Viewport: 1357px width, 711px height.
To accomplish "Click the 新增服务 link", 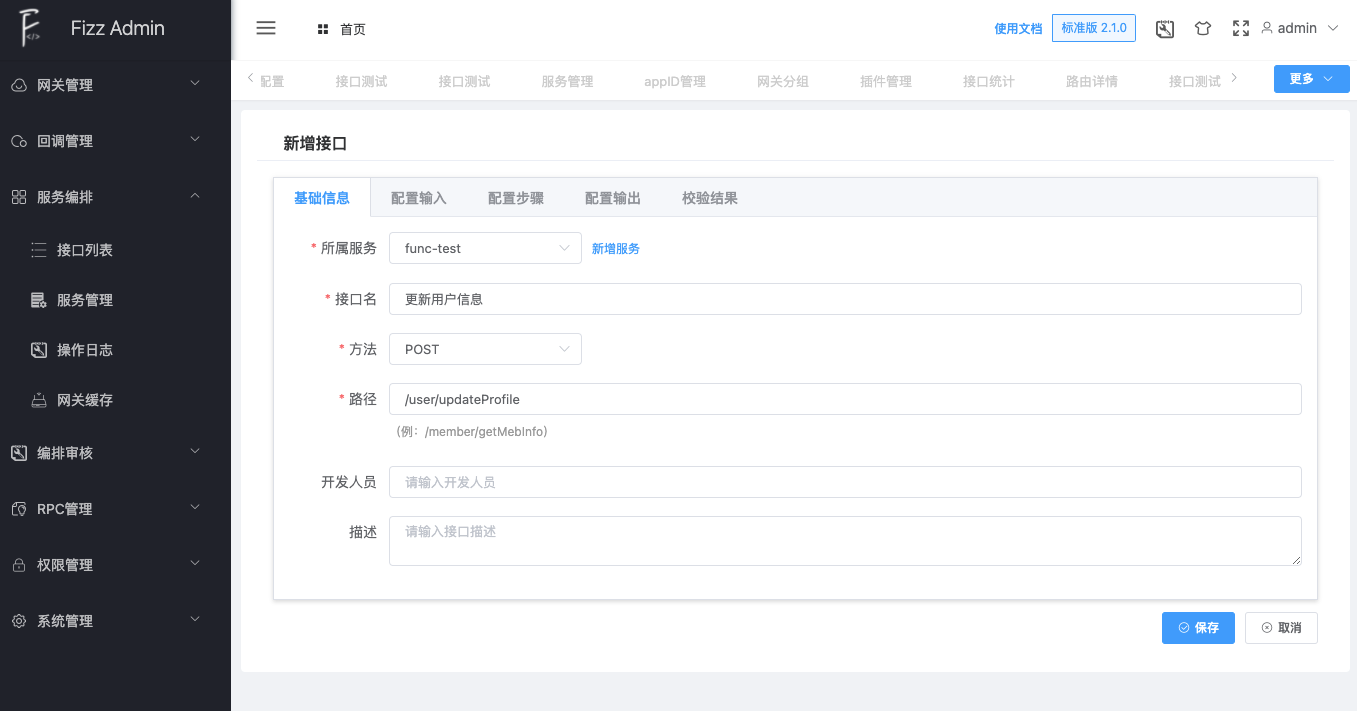I will point(615,249).
